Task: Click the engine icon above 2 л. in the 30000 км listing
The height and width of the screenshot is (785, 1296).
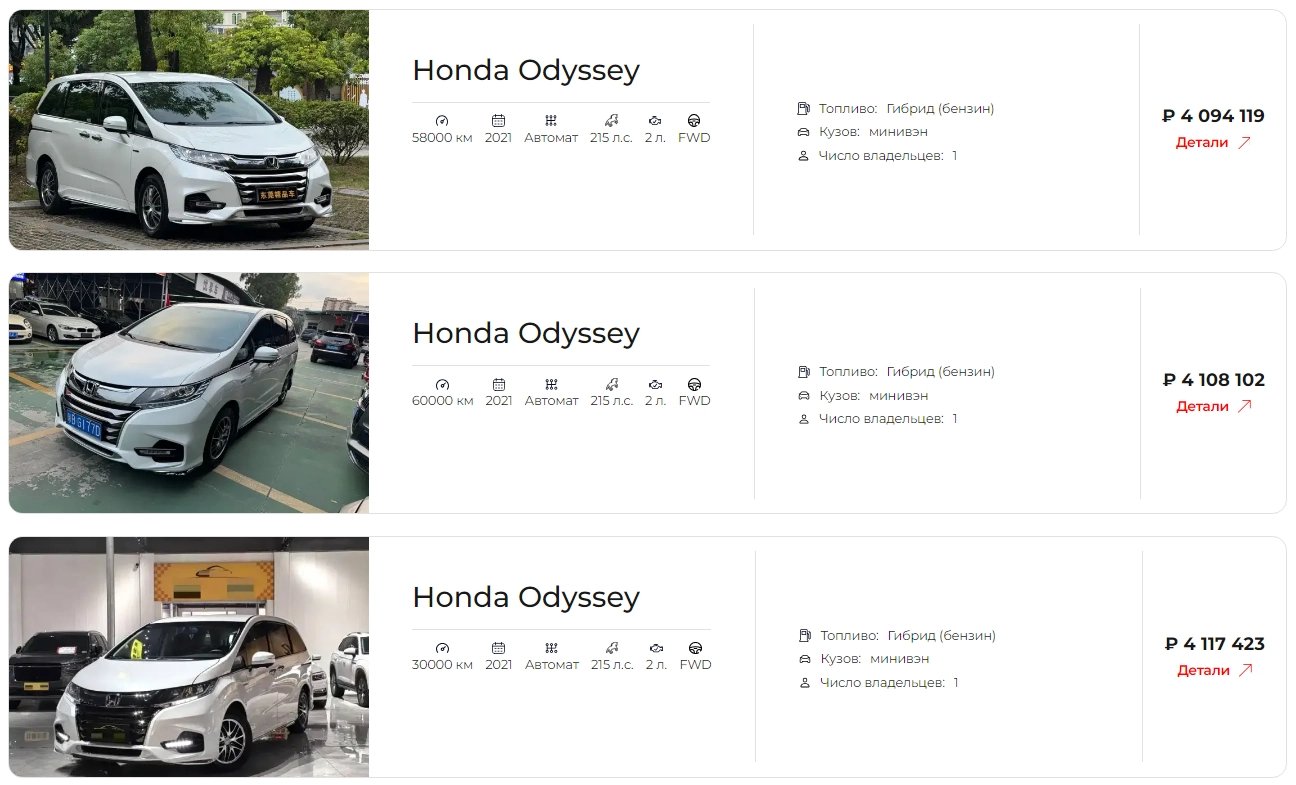Action: click(656, 648)
